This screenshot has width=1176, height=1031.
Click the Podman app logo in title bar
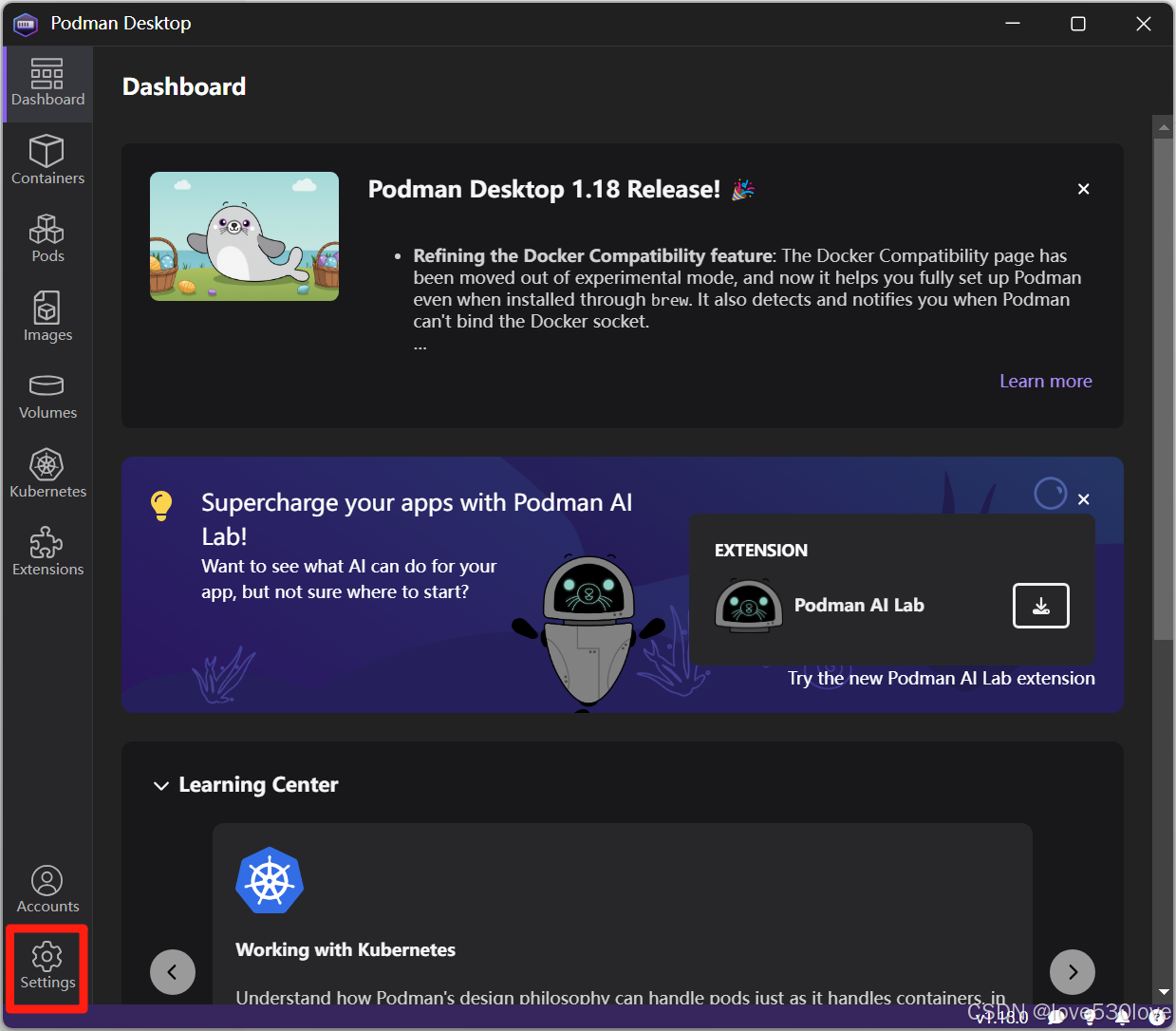pos(26,24)
